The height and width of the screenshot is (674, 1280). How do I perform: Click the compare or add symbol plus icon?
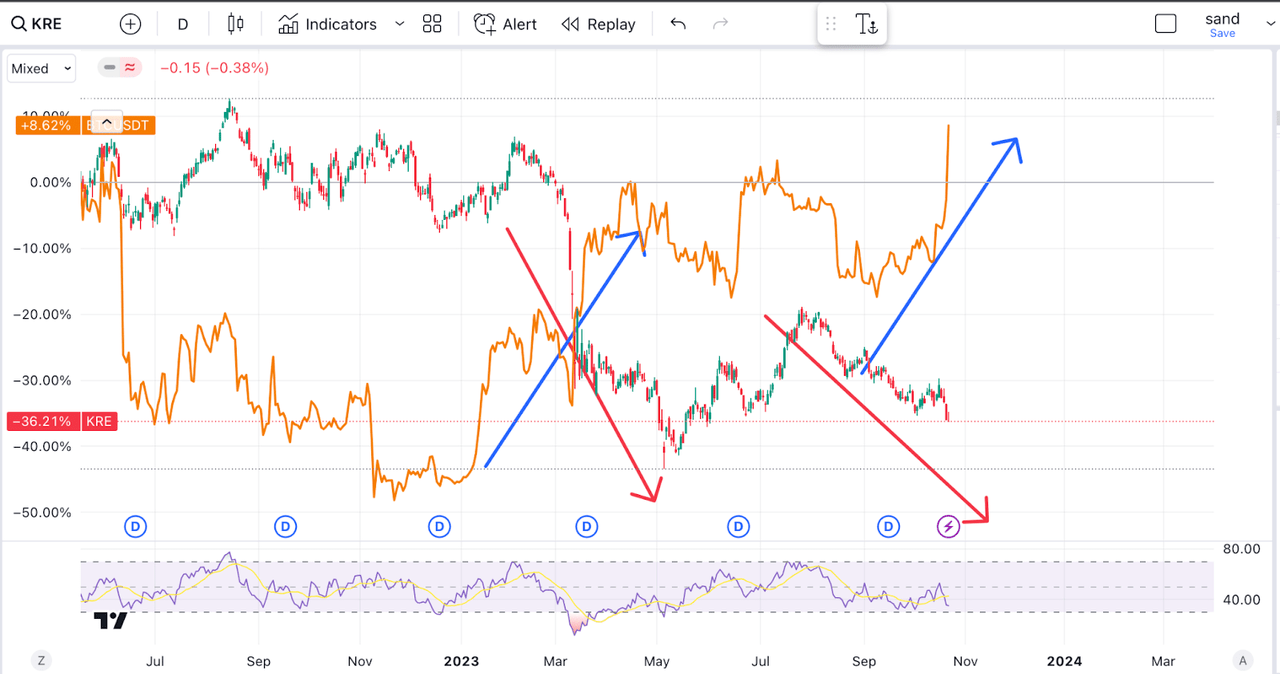point(130,24)
